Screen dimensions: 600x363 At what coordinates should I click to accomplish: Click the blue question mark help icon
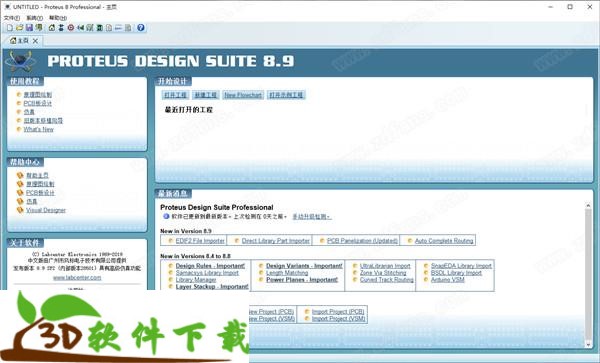tap(141, 28)
